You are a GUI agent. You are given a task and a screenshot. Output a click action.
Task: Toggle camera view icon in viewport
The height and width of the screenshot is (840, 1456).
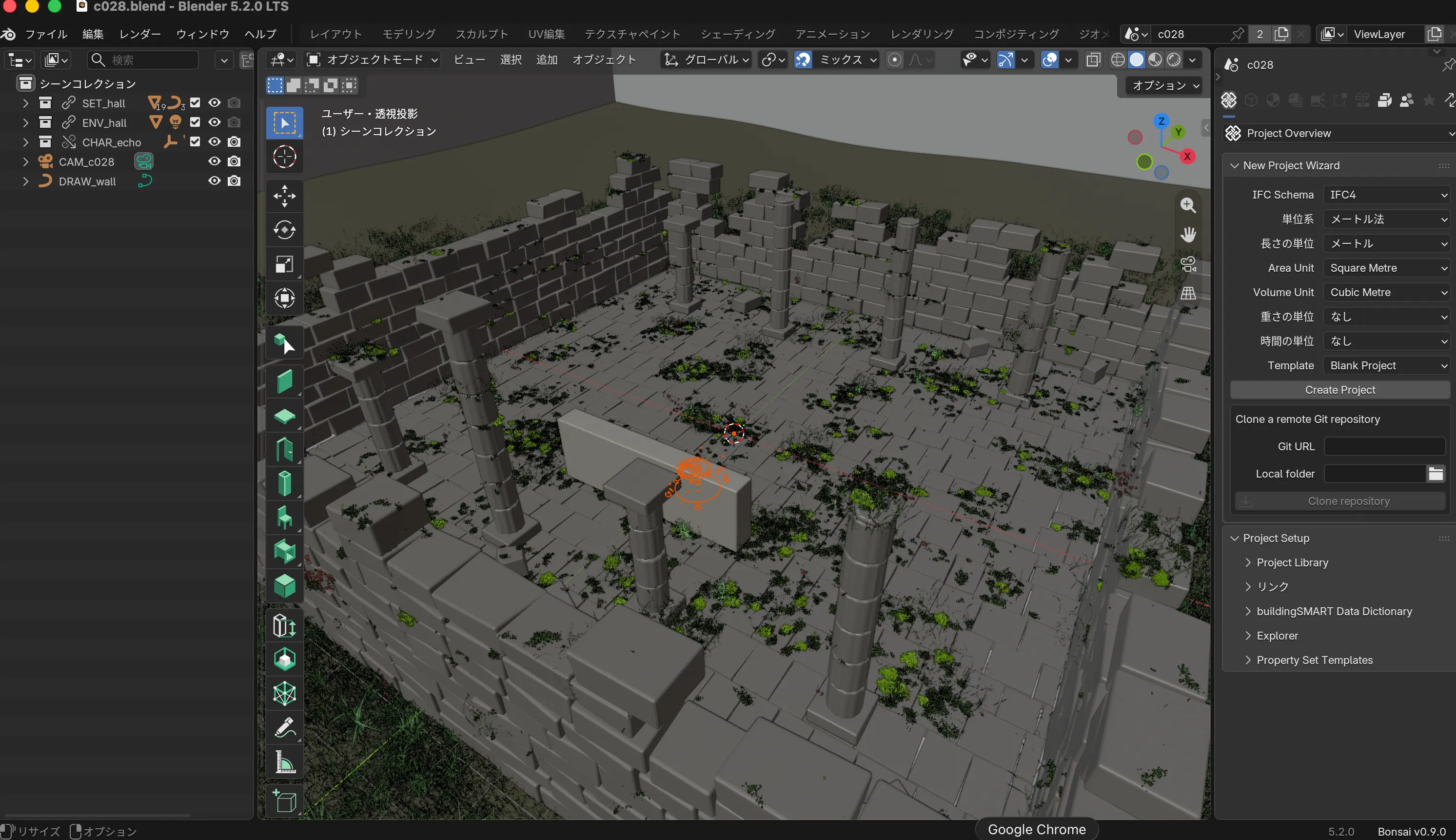[x=1188, y=264]
